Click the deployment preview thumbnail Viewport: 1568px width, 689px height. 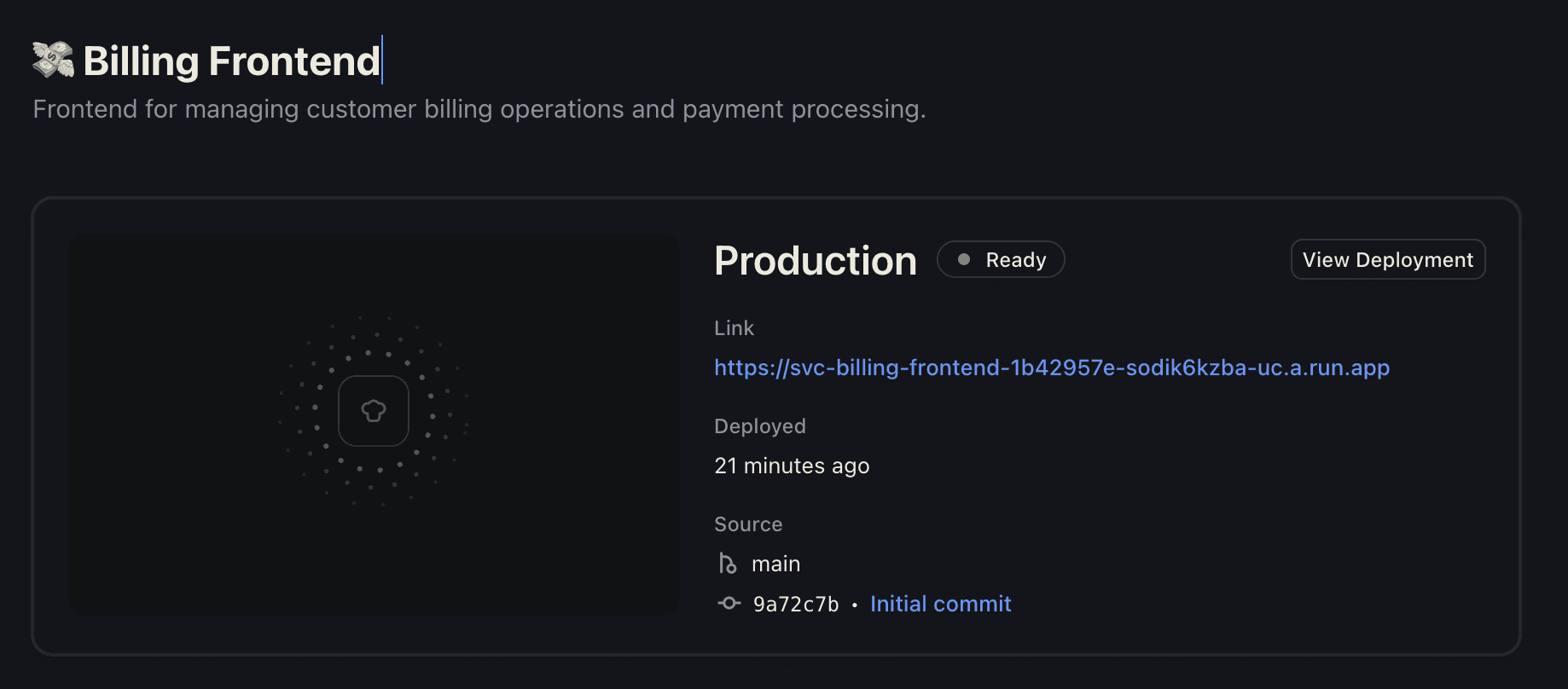(375, 425)
